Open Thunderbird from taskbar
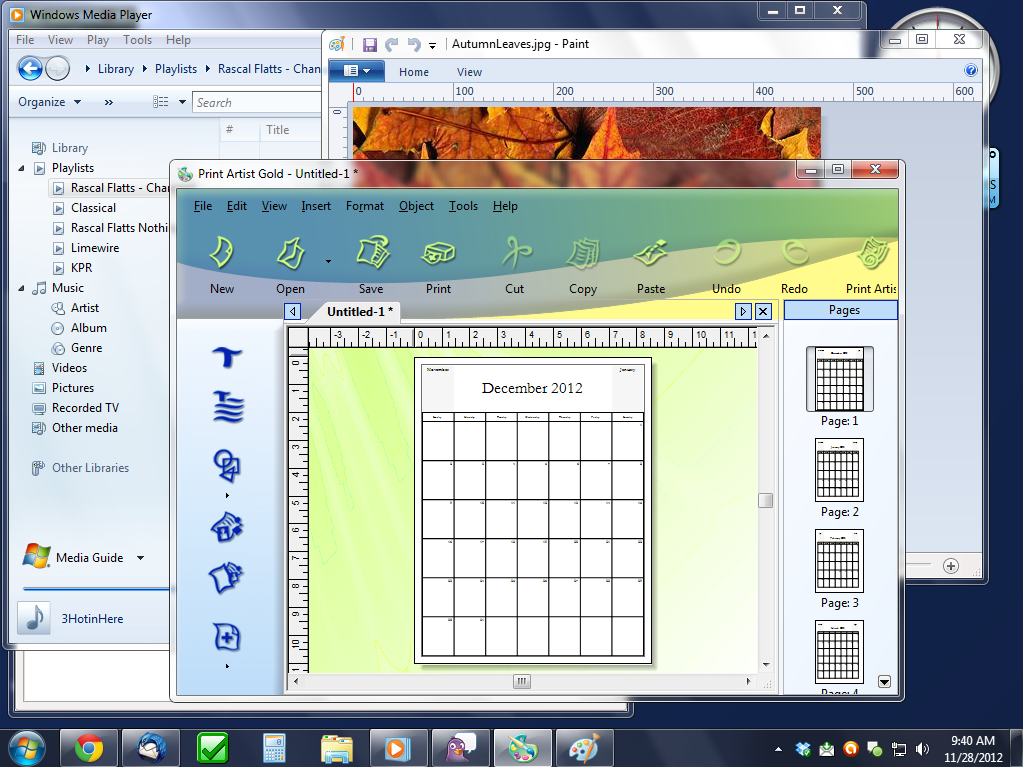Viewport: 1023px width, 767px height. coord(151,748)
